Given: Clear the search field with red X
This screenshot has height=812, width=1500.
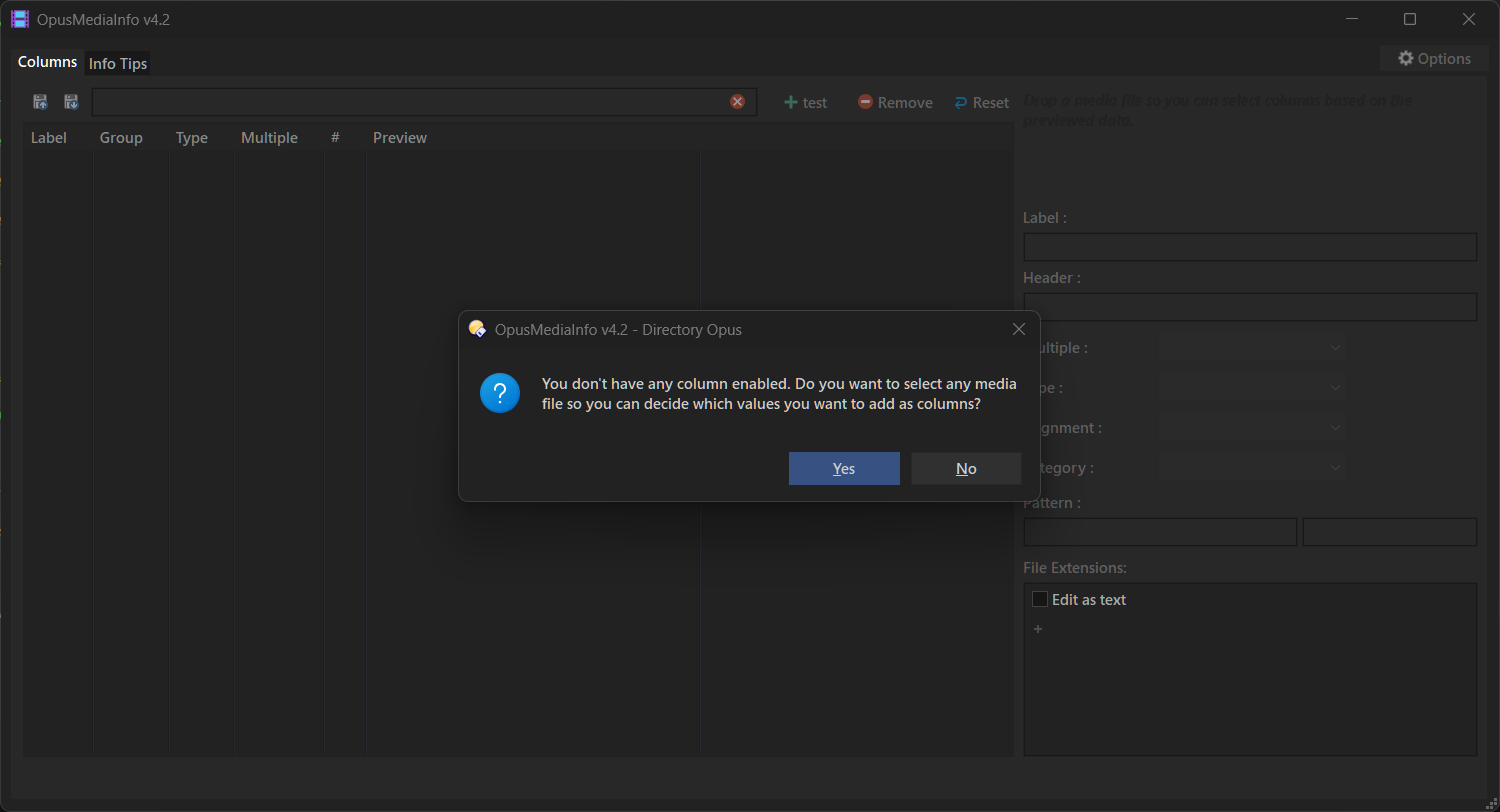Looking at the screenshot, I should pyautogui.click(x=737, y=102).
